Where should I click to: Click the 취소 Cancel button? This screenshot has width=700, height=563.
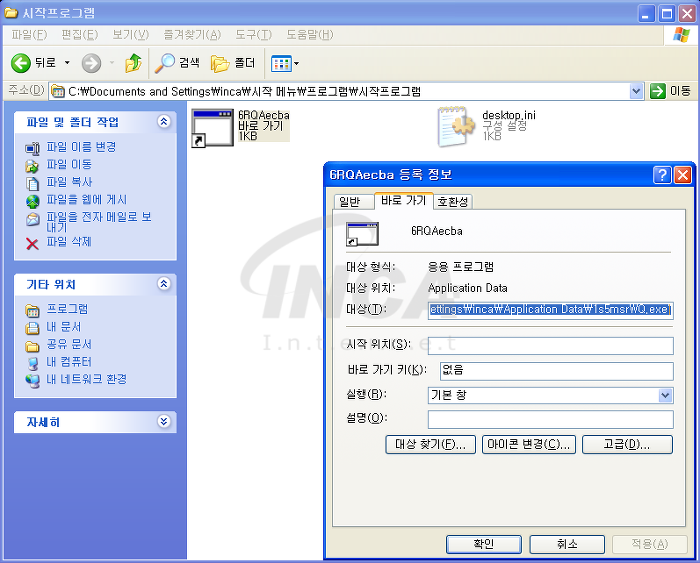(567, 544)
